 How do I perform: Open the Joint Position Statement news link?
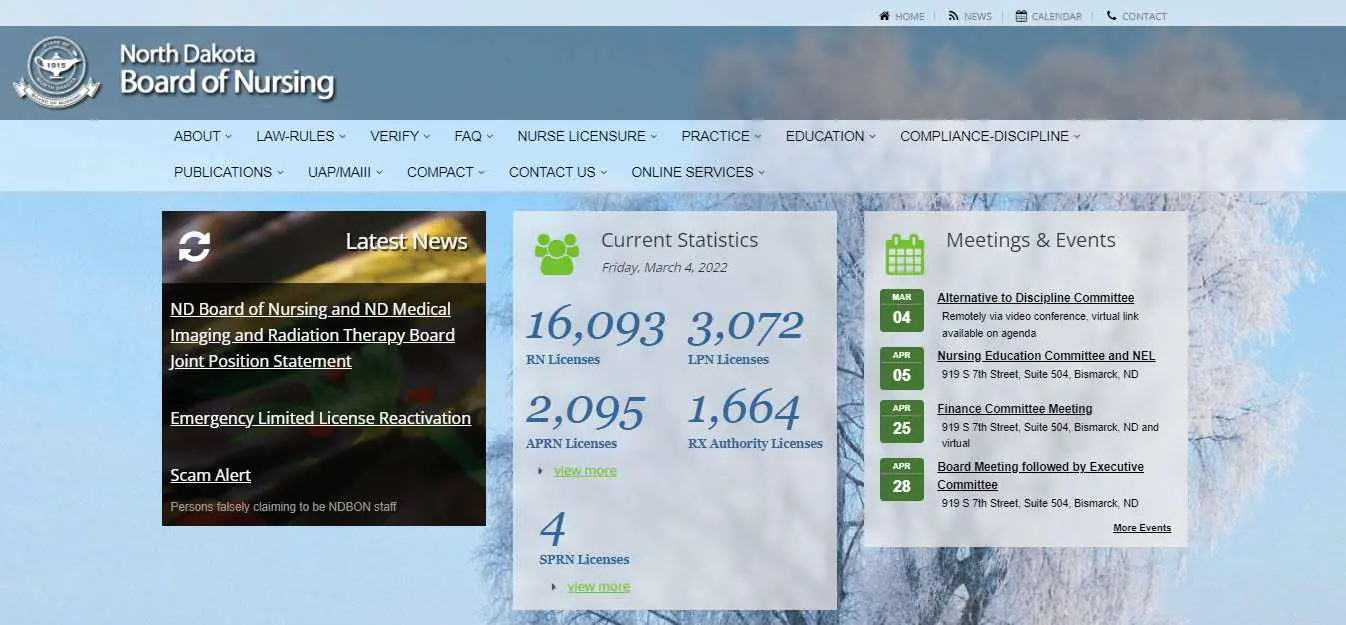(312, 335)
